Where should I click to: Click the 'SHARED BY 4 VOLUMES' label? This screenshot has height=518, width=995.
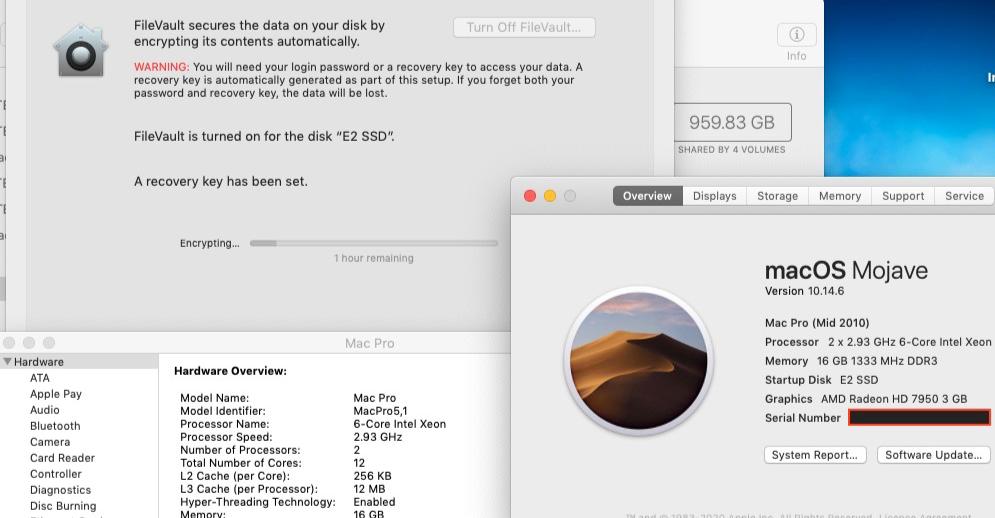(x=732, y=150)
